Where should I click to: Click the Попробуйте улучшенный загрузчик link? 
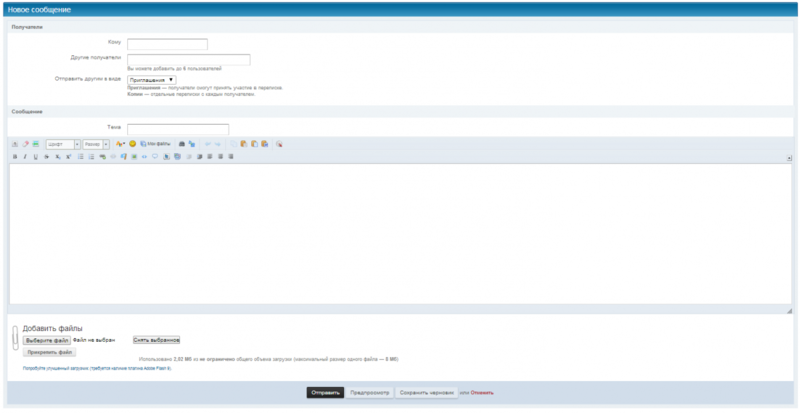(x=97, y=368)
